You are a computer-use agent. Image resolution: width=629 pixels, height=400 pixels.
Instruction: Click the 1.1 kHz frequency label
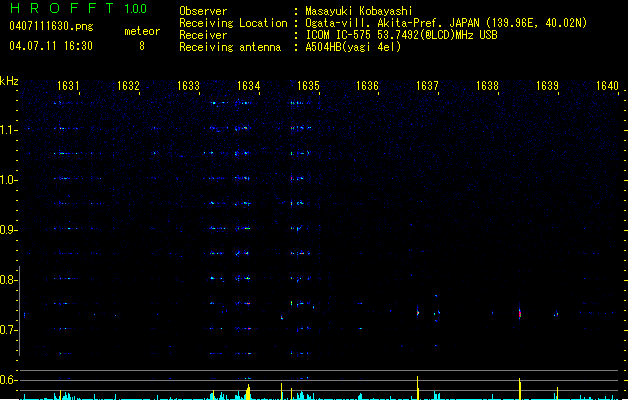point(8,130)
